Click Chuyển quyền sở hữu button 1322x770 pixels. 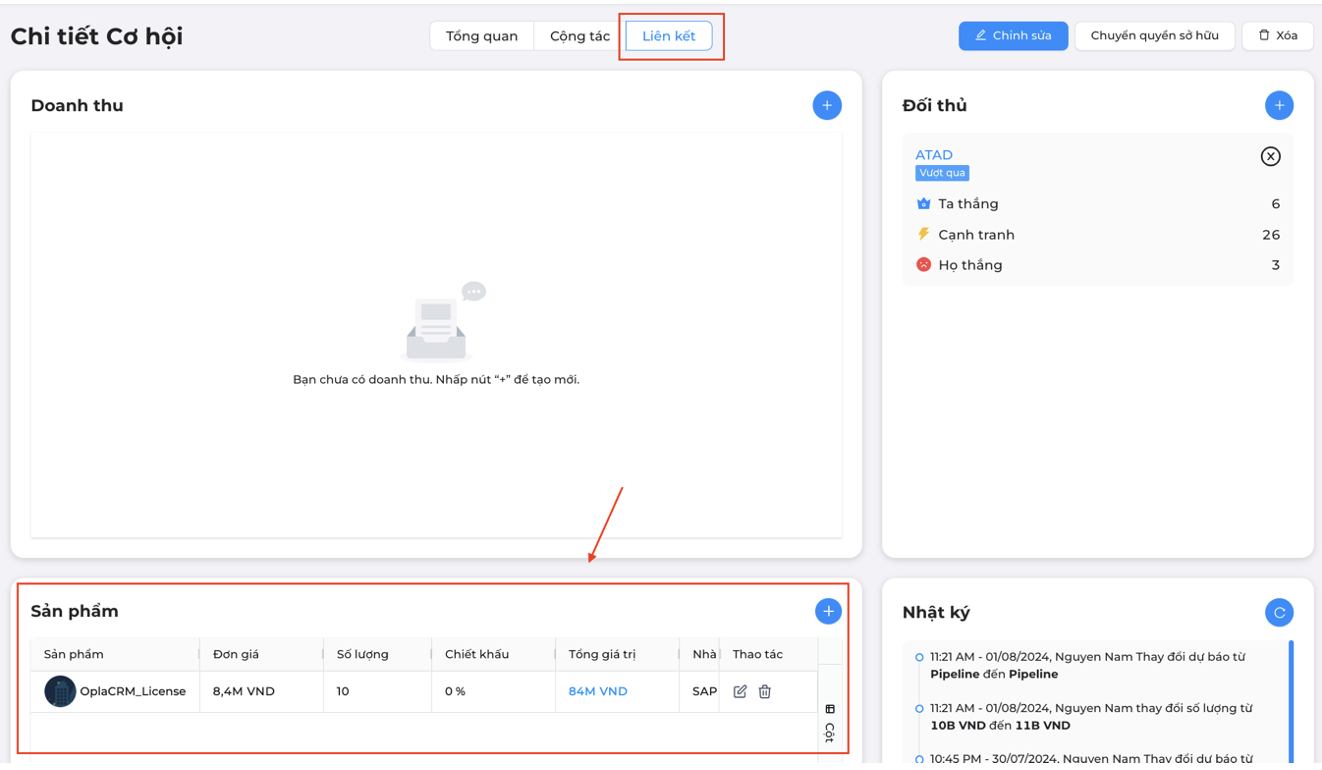[x=1155, y=35]
